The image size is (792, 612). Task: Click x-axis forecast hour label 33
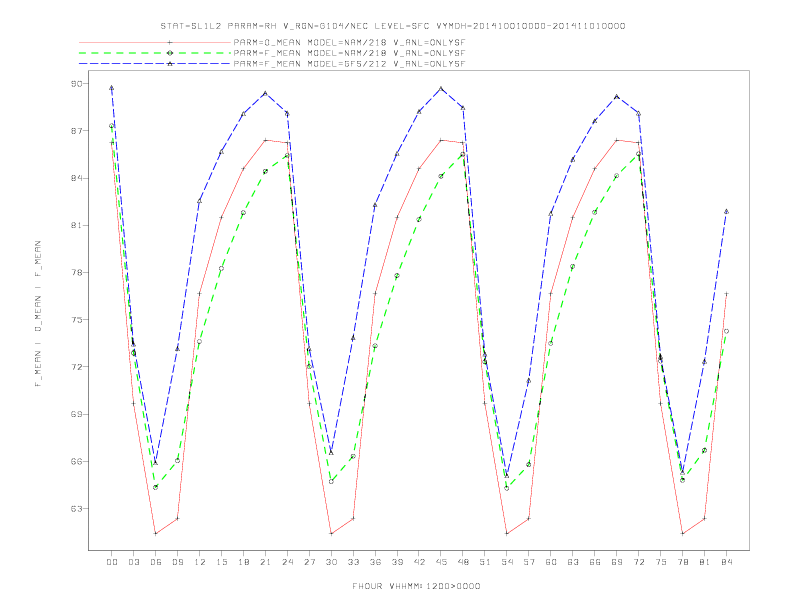pyautogui.click(x=353, y=562)
